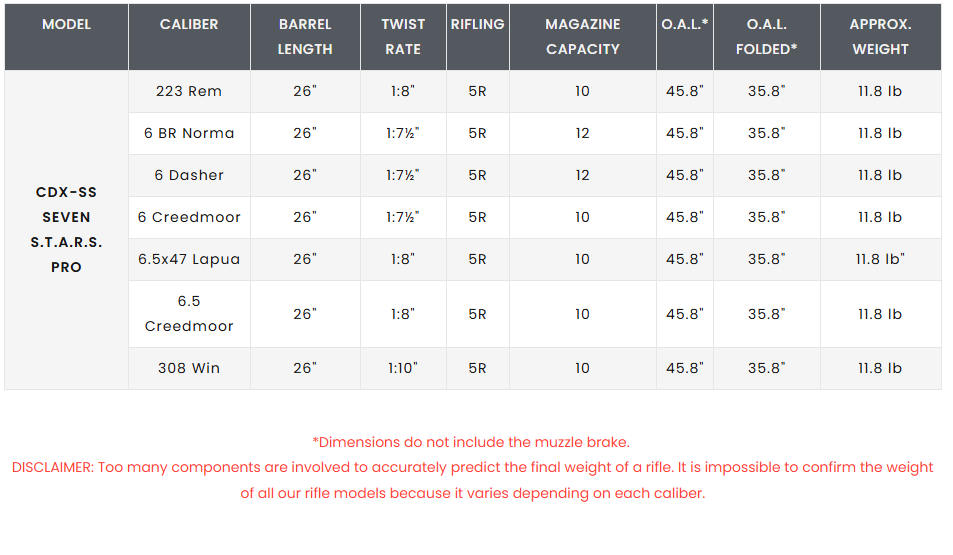The height and width of the screenshot is (555, 953).
Task: Click the muzzle brake dimensions footnote
Action: 471,442
